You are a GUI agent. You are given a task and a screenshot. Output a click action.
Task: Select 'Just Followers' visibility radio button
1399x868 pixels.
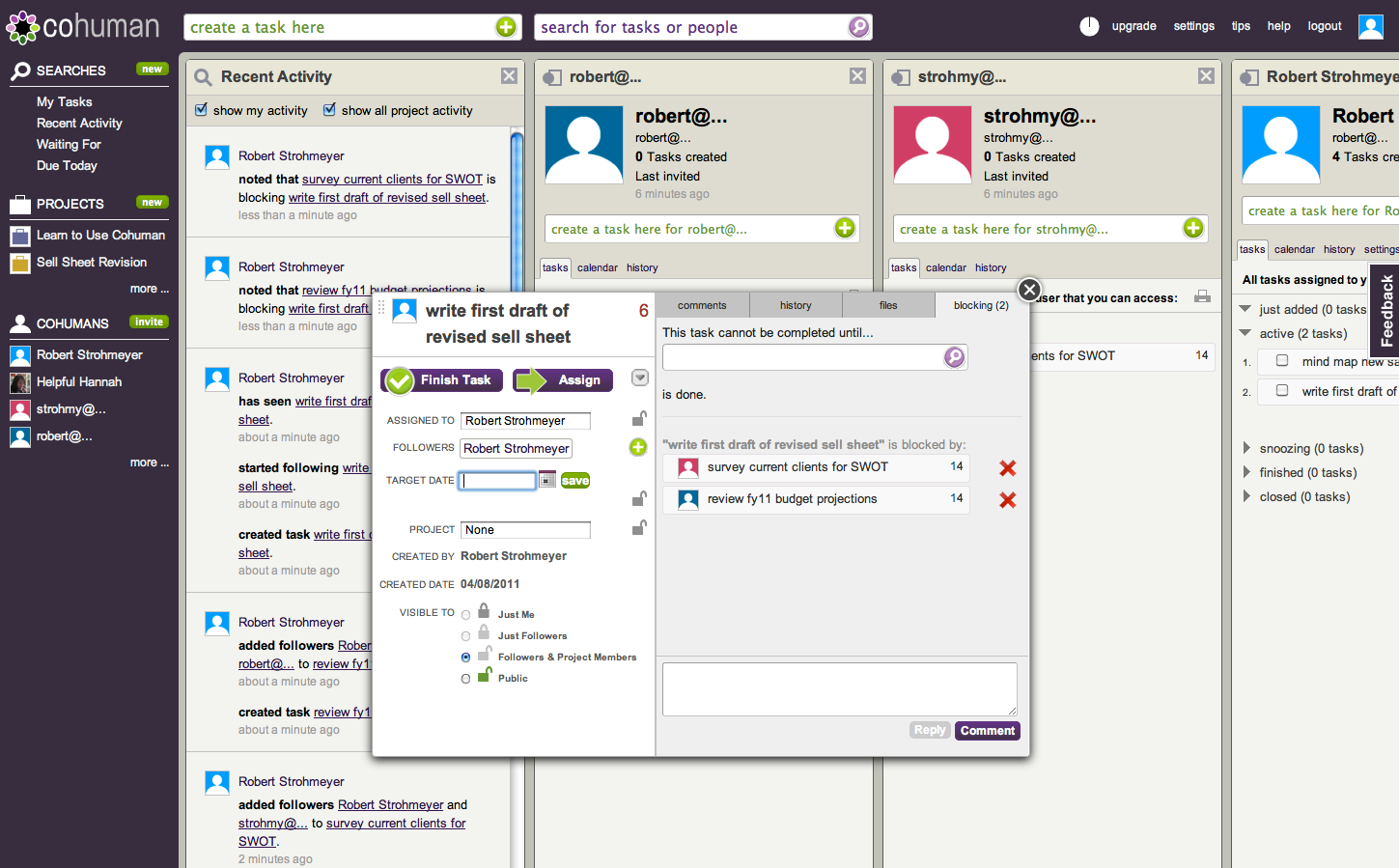tap(465, 636)
